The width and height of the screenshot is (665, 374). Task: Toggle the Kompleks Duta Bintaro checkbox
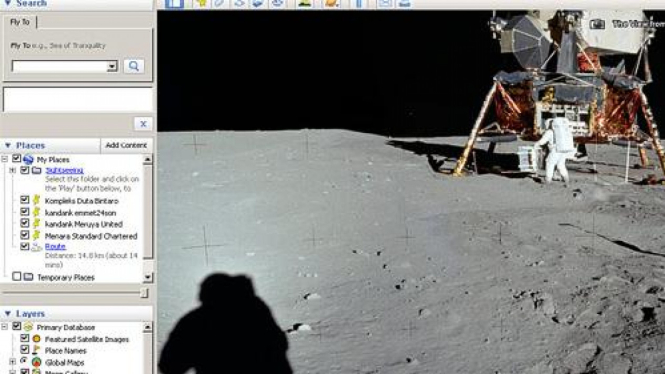point(25,199)
